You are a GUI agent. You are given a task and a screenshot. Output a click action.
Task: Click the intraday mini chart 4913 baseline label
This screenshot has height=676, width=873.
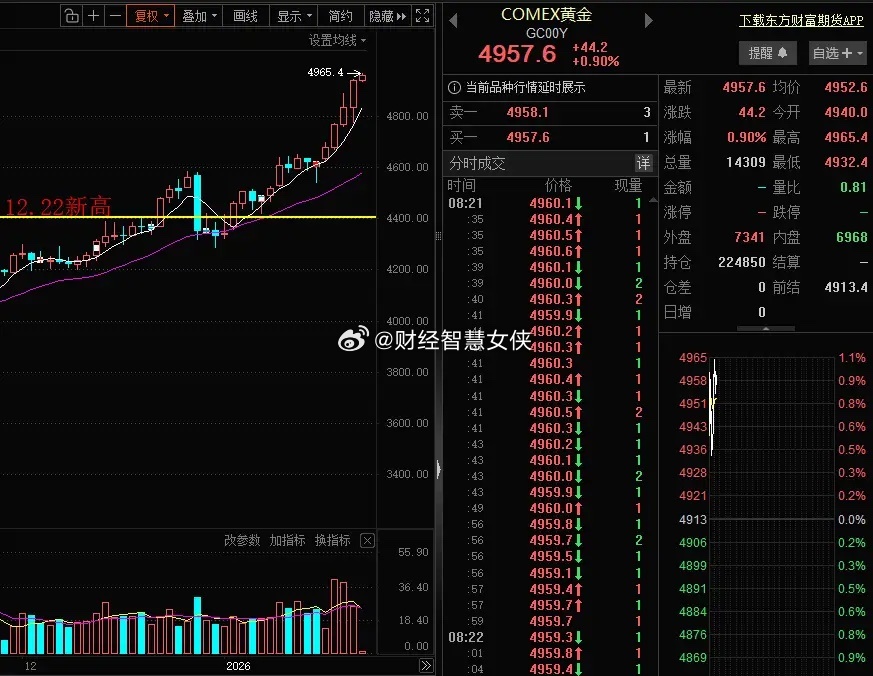[693, 519]
